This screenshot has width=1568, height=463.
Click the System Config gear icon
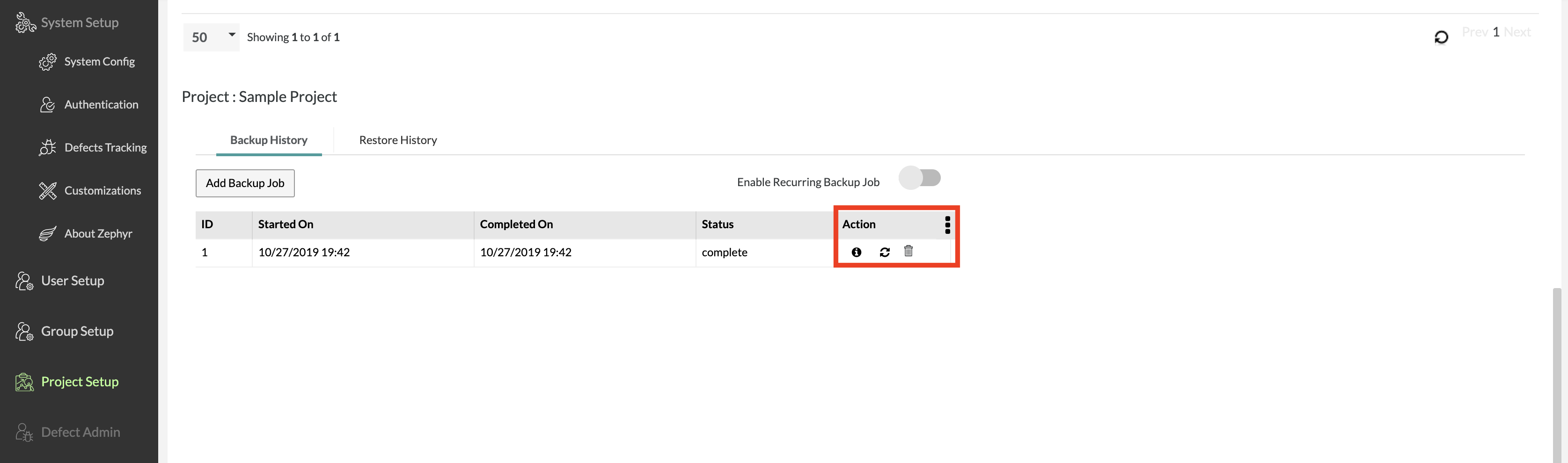pos(47,62)
